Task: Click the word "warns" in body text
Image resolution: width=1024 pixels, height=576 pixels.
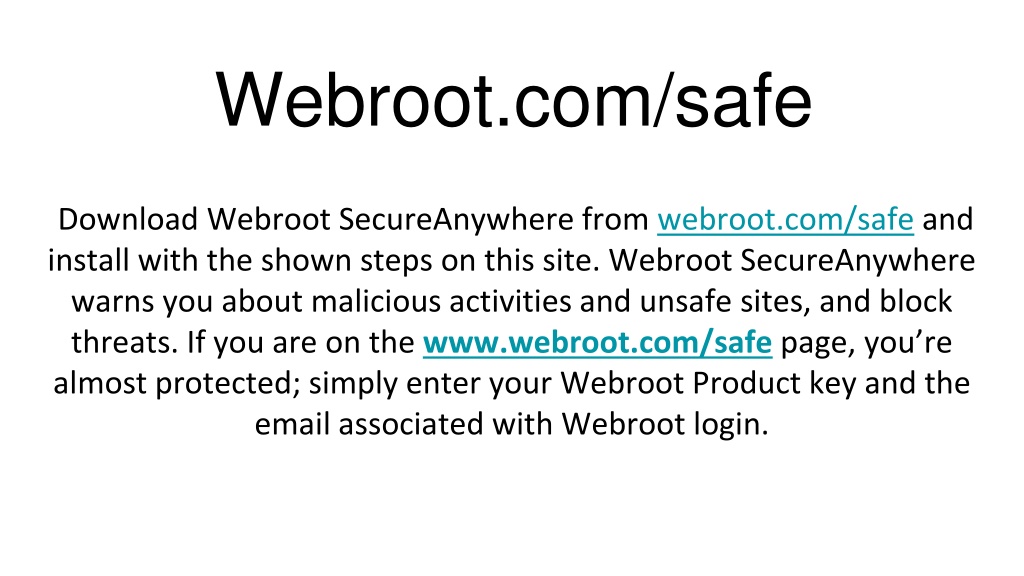Action: pyautogui.click(x=112, y=302)
